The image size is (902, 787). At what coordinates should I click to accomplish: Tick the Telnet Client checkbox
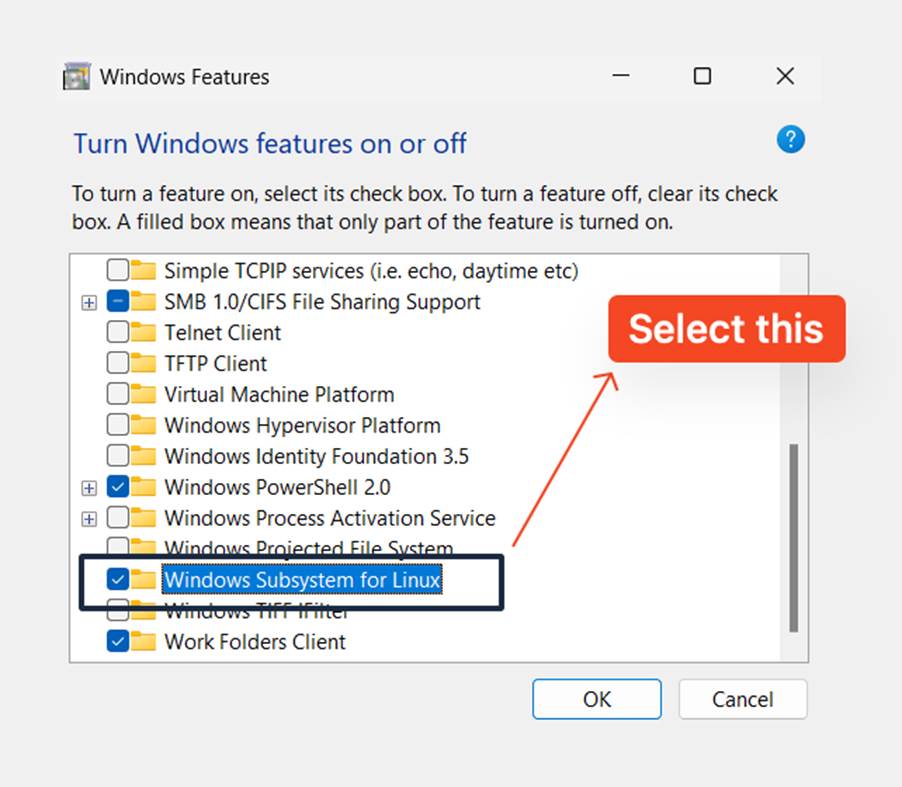(x=118, y=332)
